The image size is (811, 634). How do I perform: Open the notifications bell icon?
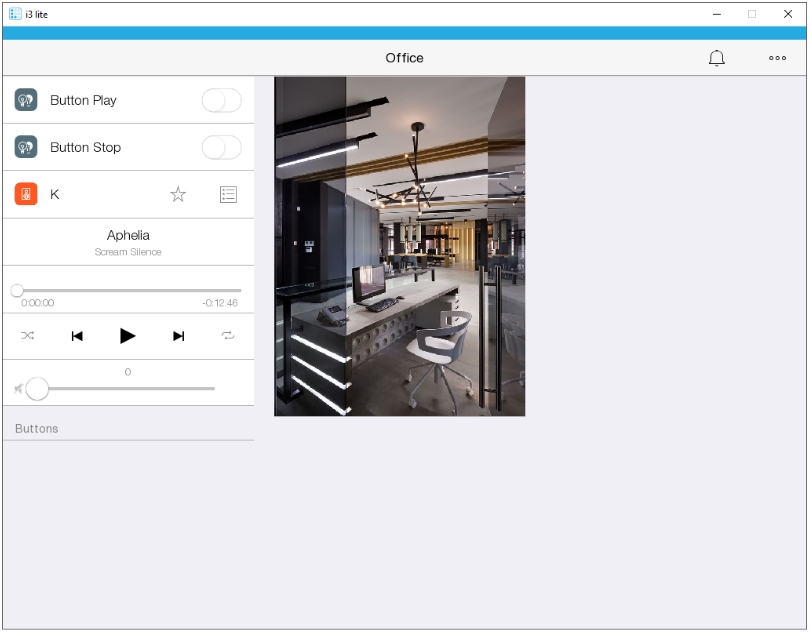(716, 58)
